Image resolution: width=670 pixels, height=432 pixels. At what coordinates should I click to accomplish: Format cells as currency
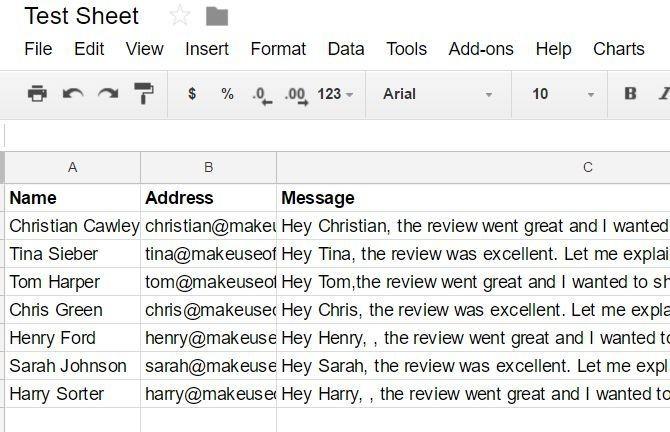coord(192,94)
